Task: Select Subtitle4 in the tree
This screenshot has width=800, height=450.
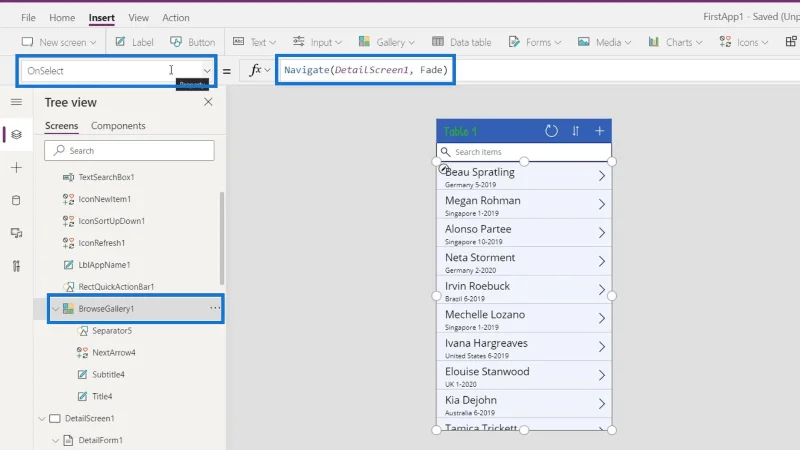Action: click(x=108, y=374)
